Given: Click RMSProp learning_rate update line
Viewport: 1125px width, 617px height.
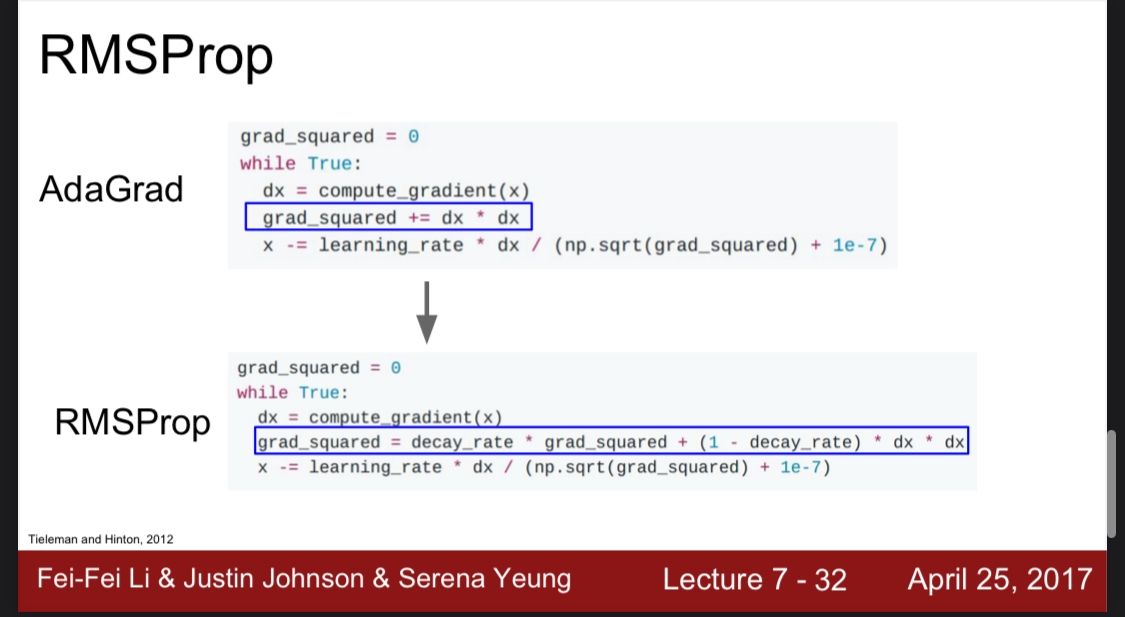Looking at the screenshot, I should coord(544,468).
